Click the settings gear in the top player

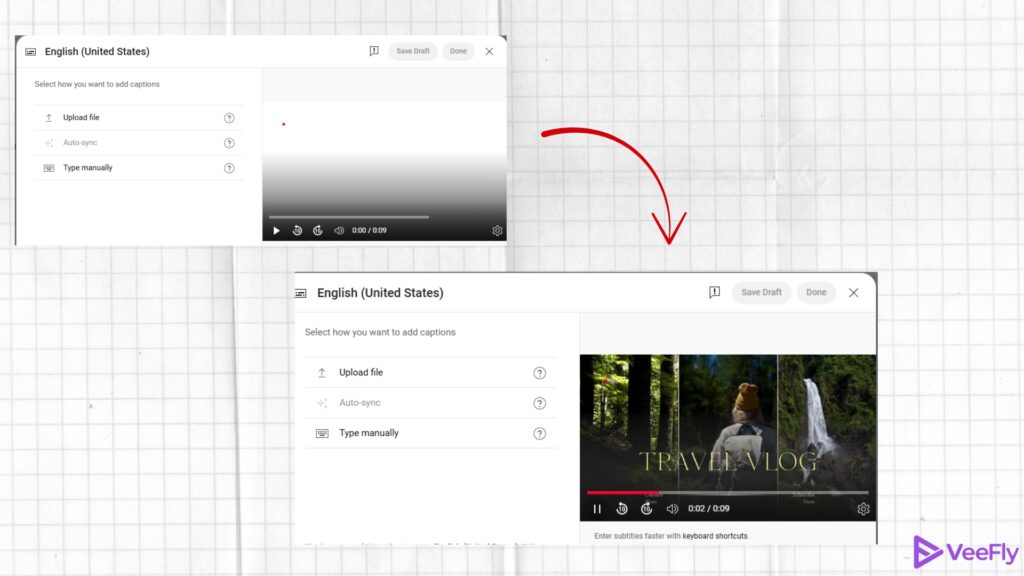point(497,230)
